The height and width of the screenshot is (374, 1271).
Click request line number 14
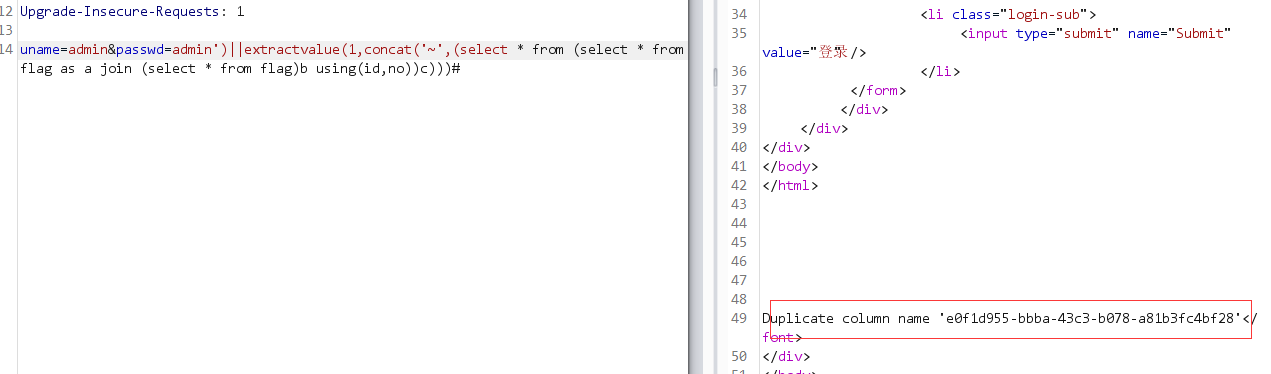coord(7,49)
